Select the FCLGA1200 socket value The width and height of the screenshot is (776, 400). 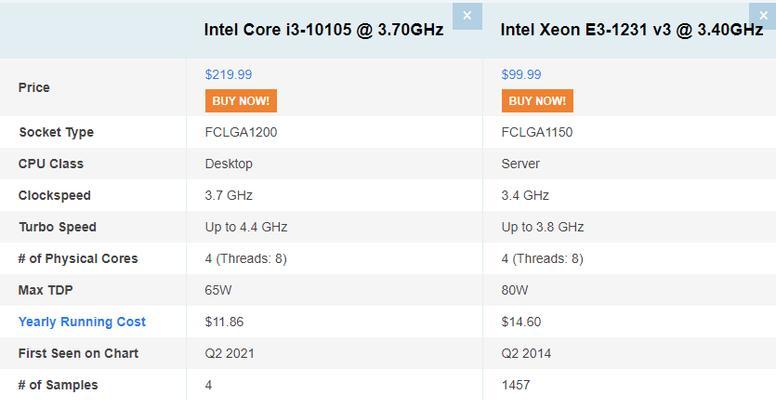click(x=241, y=132)
